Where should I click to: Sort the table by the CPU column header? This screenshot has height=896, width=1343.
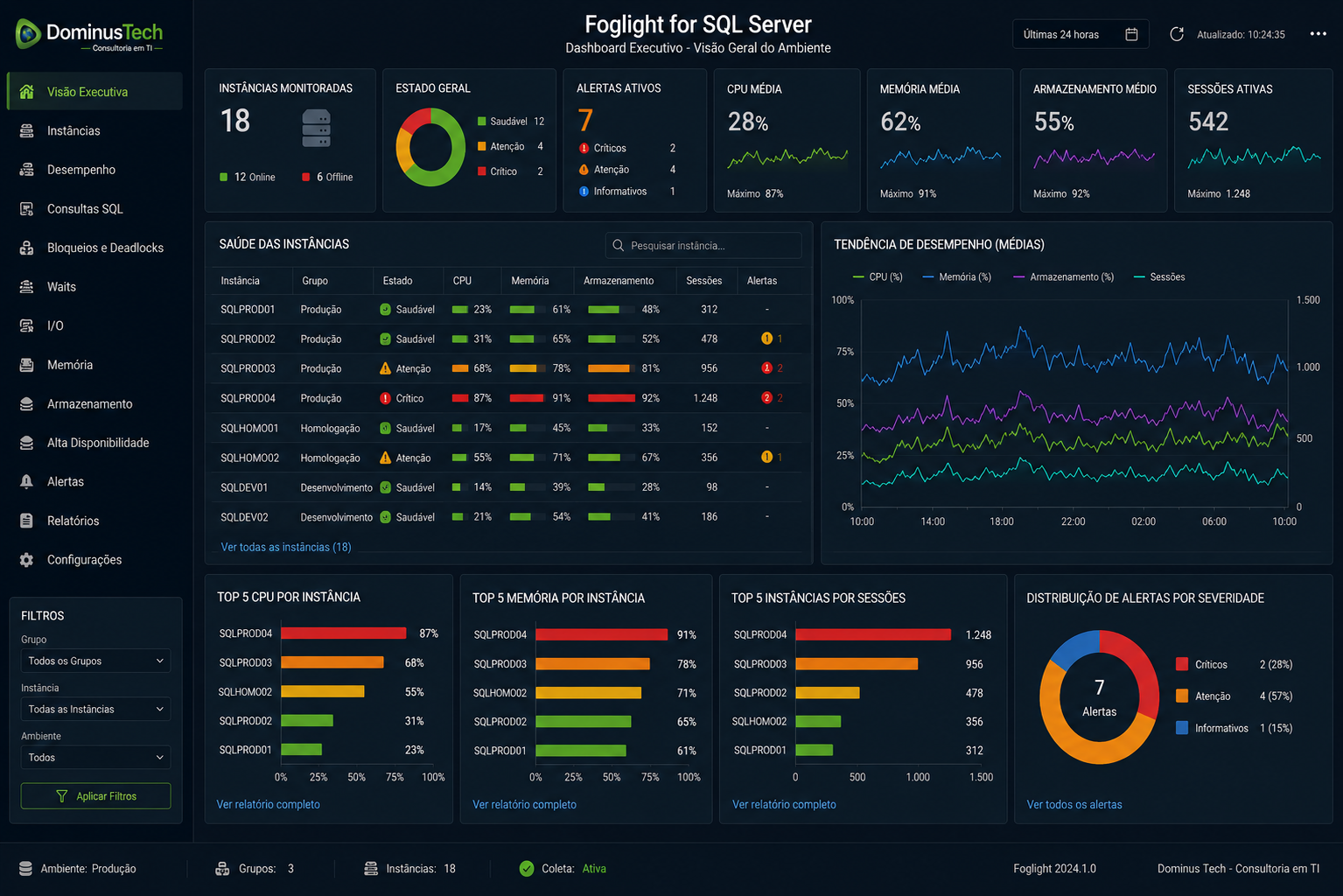point(462,281)
